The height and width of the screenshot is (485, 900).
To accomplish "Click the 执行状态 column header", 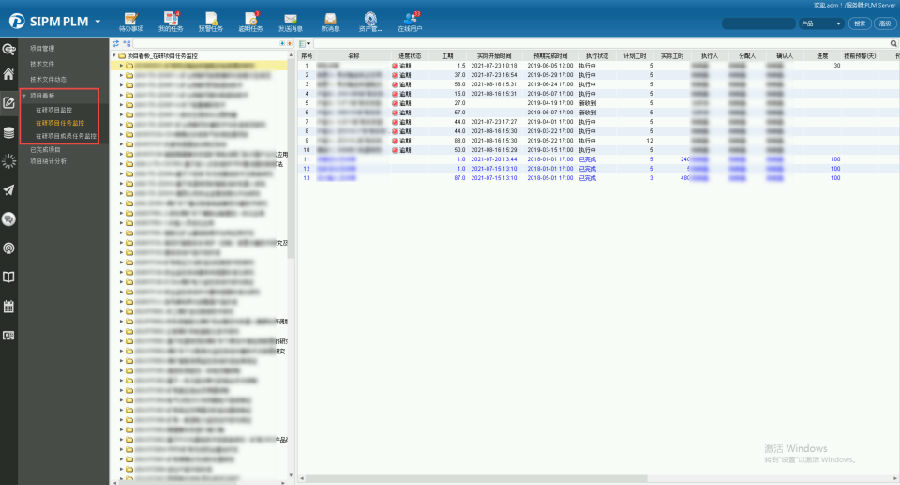I will 596,56.
